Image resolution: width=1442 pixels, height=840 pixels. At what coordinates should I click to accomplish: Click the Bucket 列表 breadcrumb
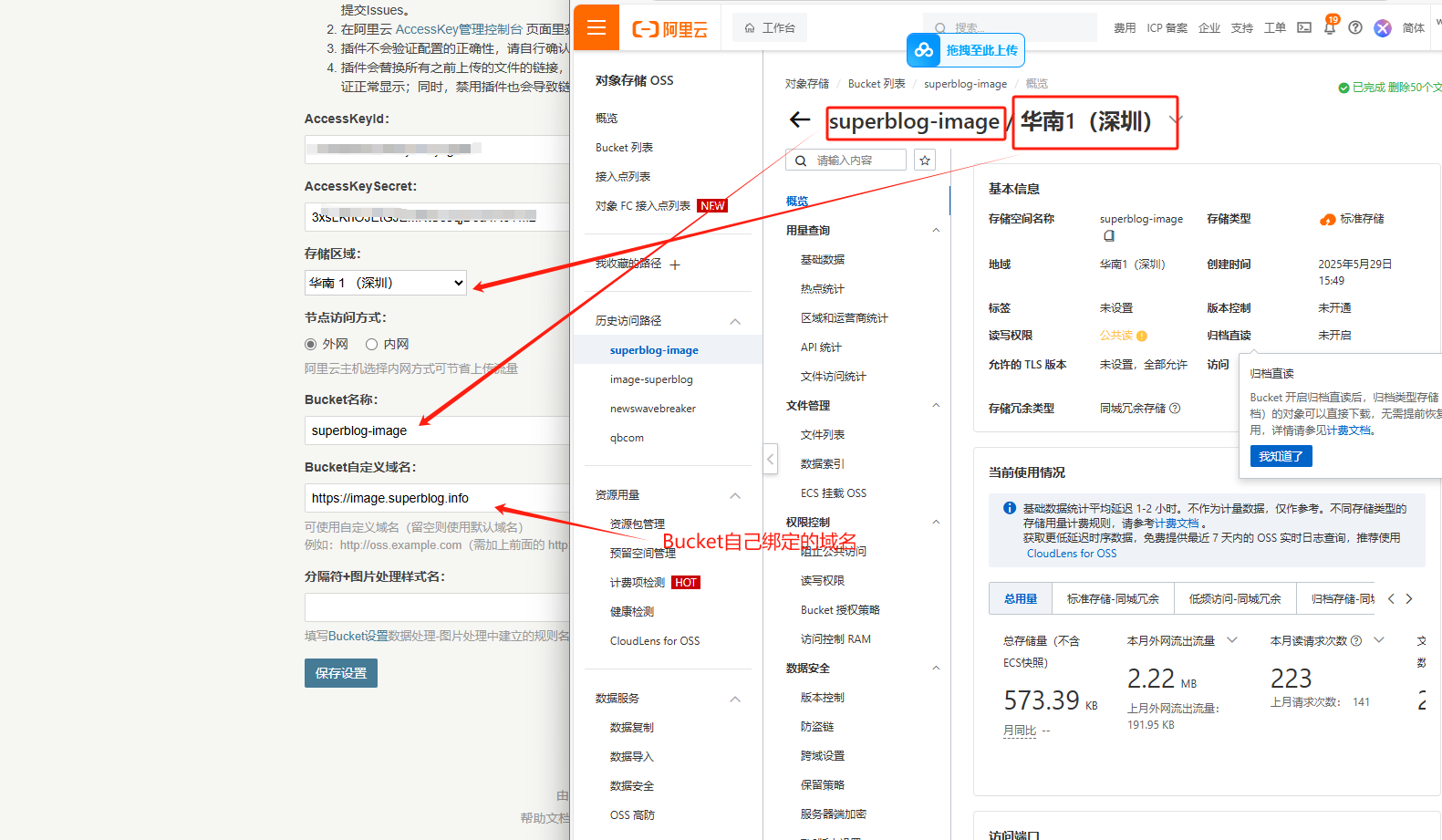point(877,84)
